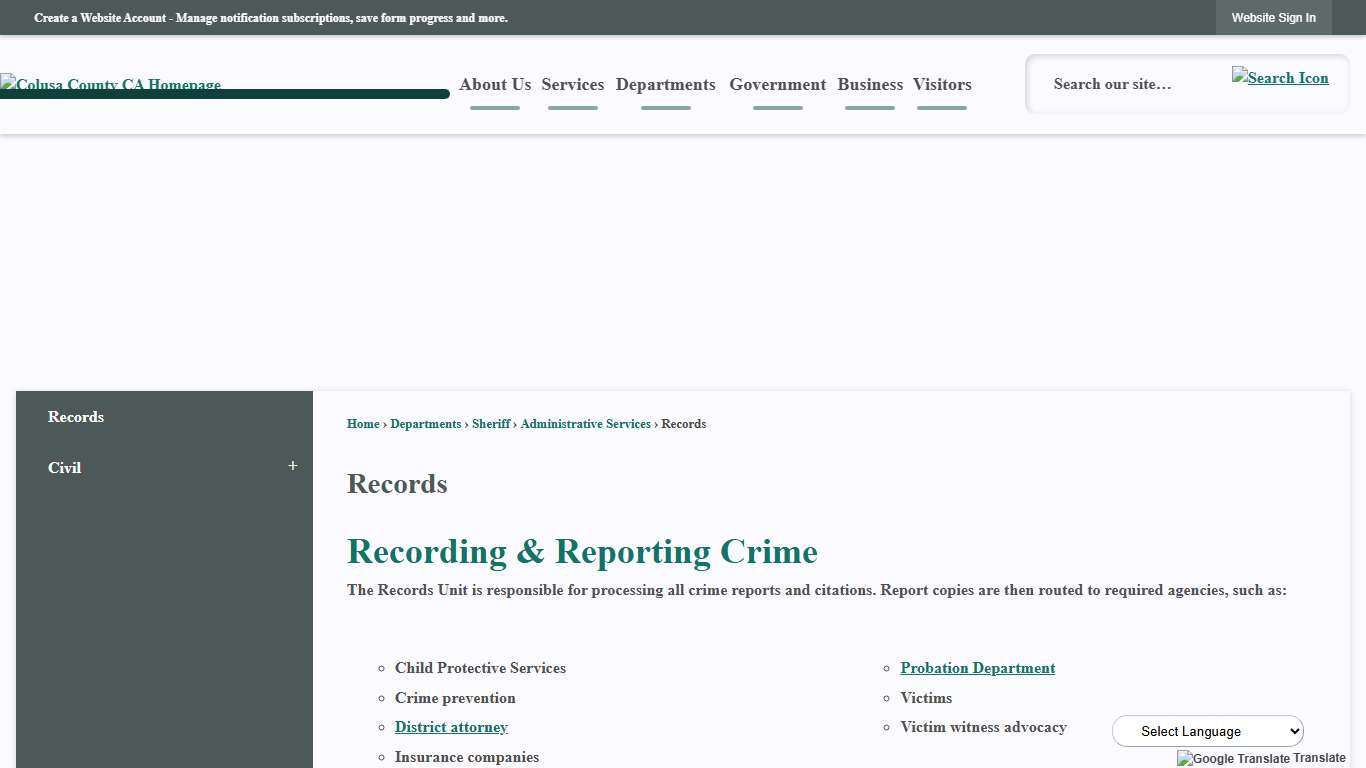Click the Search Icon to search the site
1366x768 pixels.
pos(1280,78)
